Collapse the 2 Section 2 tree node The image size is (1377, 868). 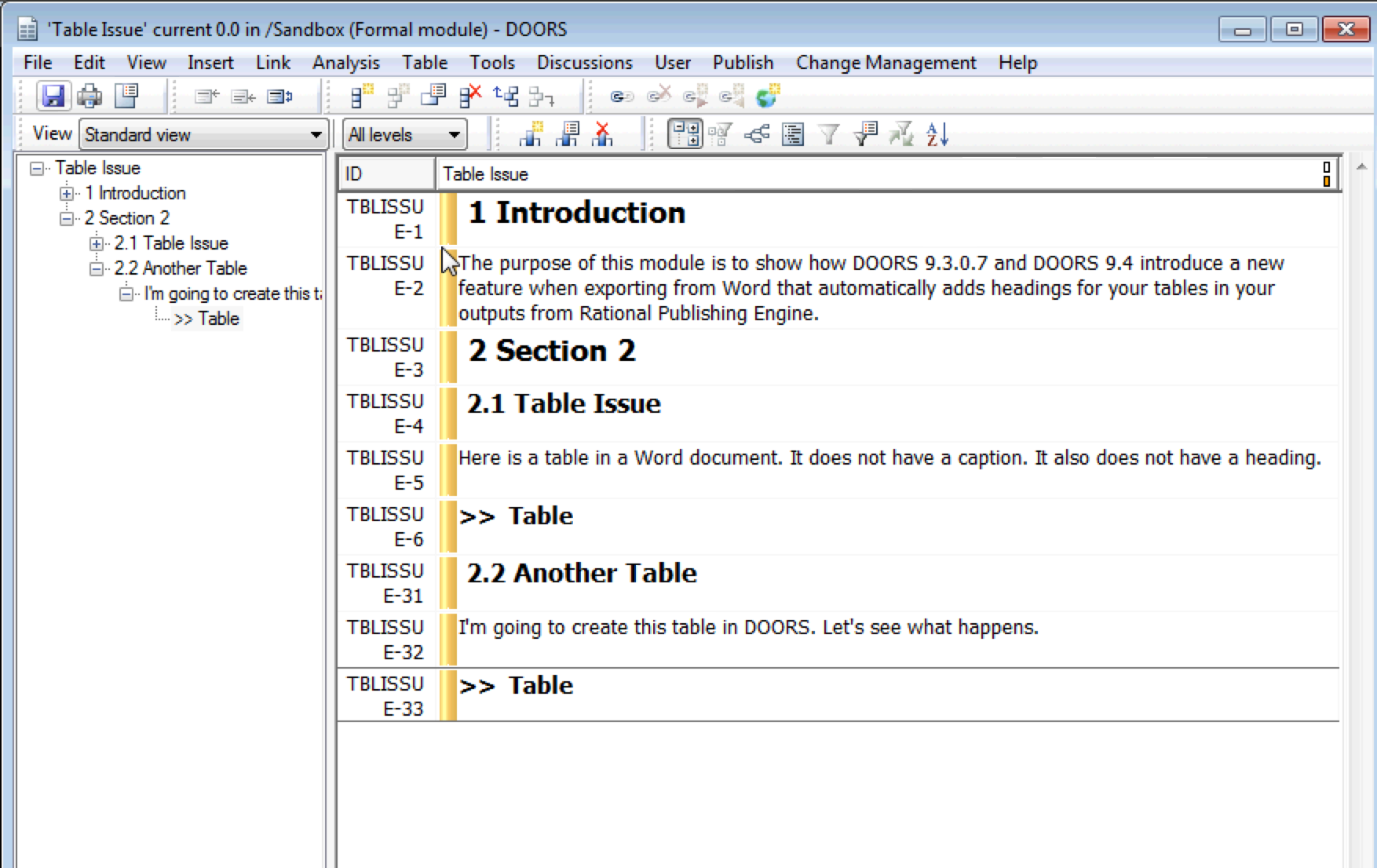pos(67,218)
